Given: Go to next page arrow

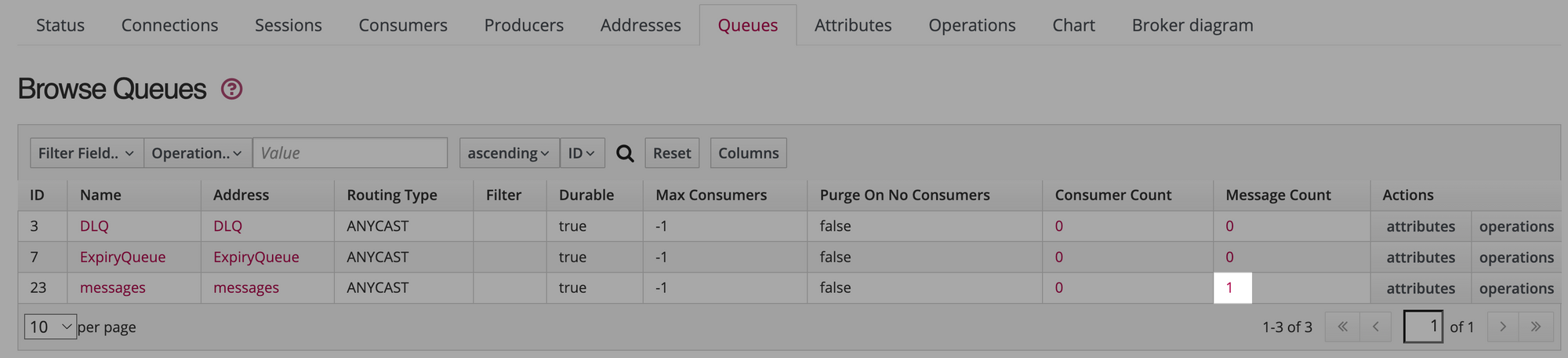Looking at the screenshot, I should 1502,327.
